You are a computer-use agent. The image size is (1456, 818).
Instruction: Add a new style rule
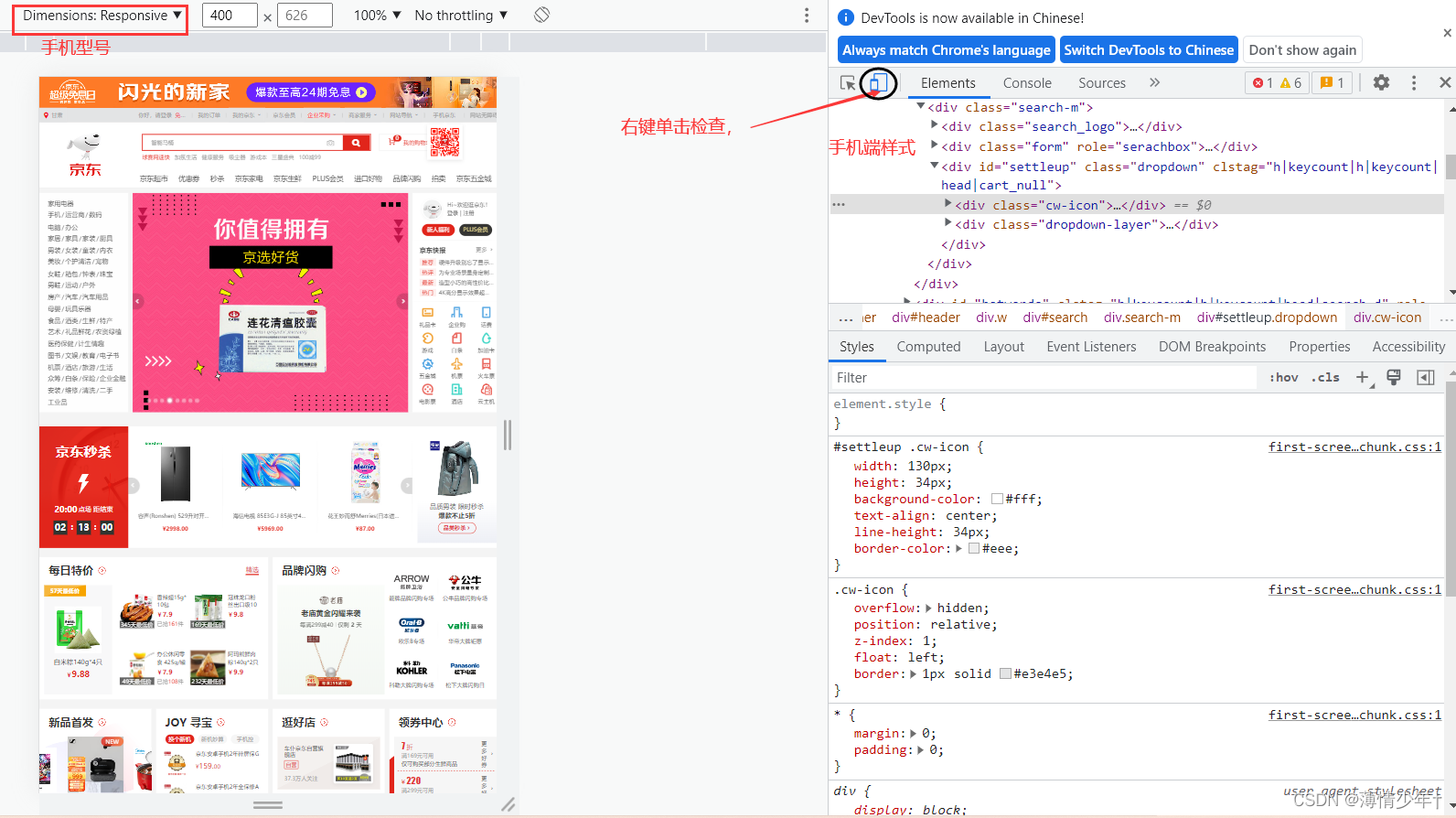tap(1363, 377)
